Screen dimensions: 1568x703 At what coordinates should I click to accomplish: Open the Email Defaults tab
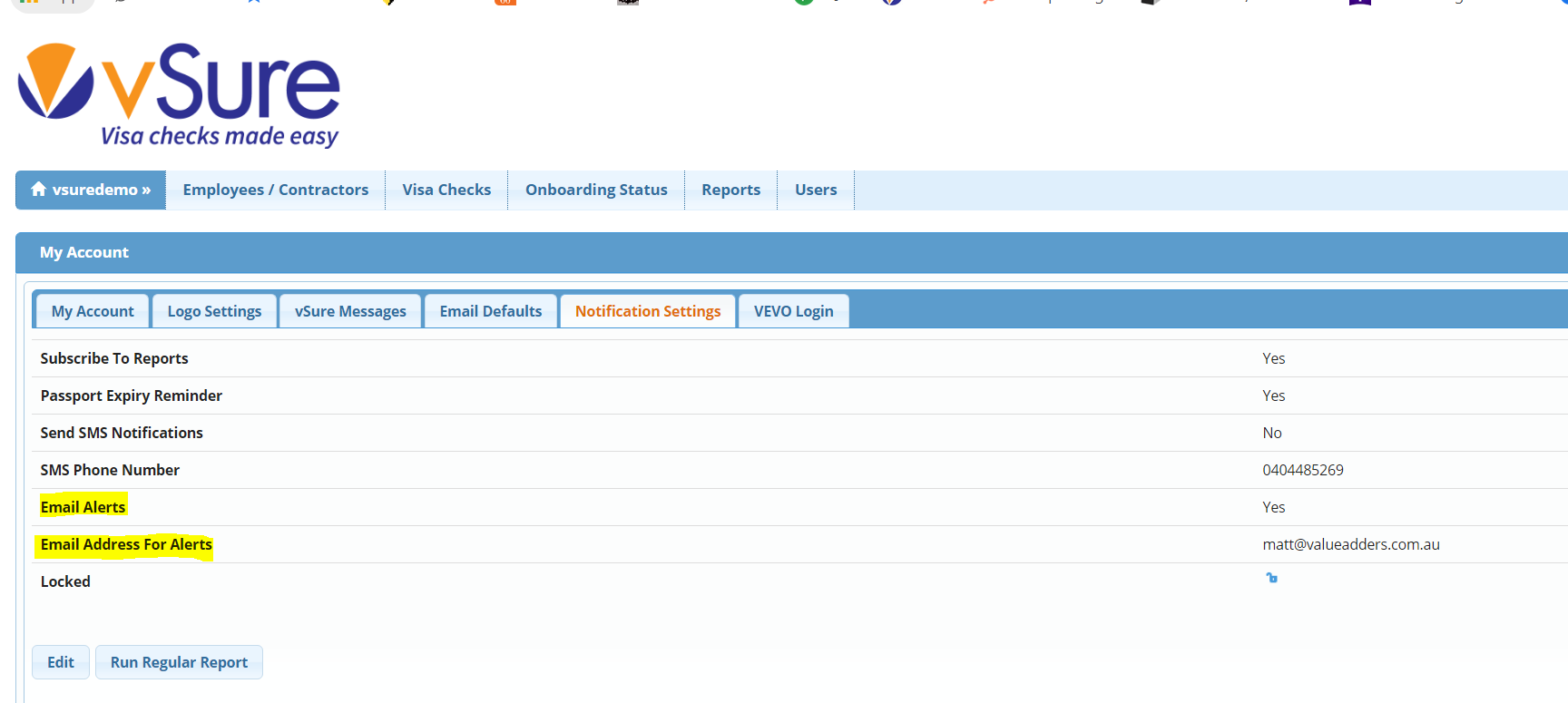coord(491,311)
